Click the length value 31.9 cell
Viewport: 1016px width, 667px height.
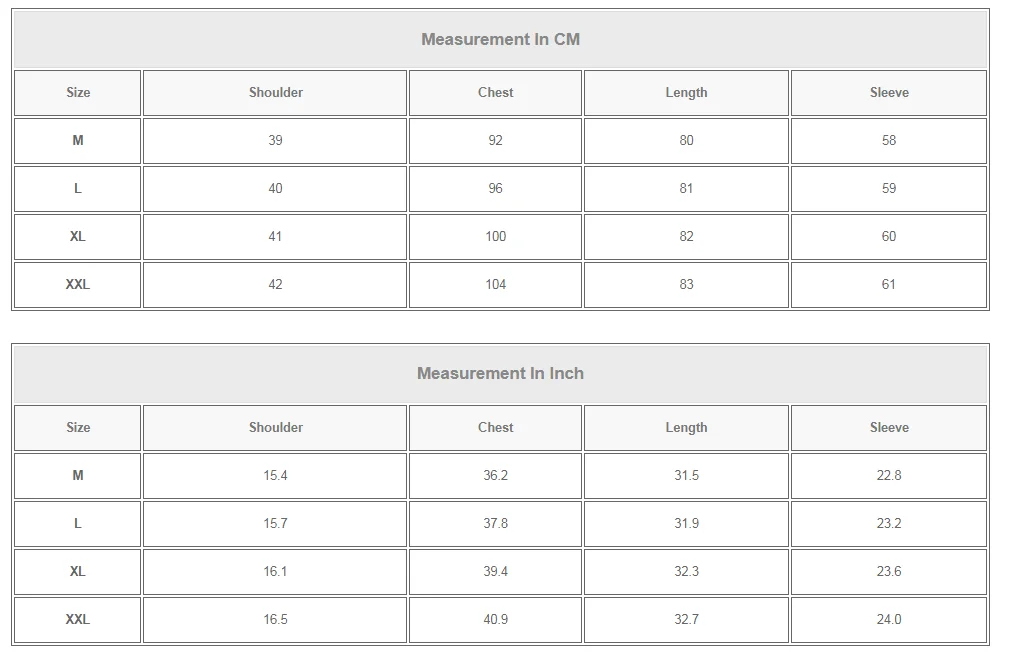[x=686, y=524]
